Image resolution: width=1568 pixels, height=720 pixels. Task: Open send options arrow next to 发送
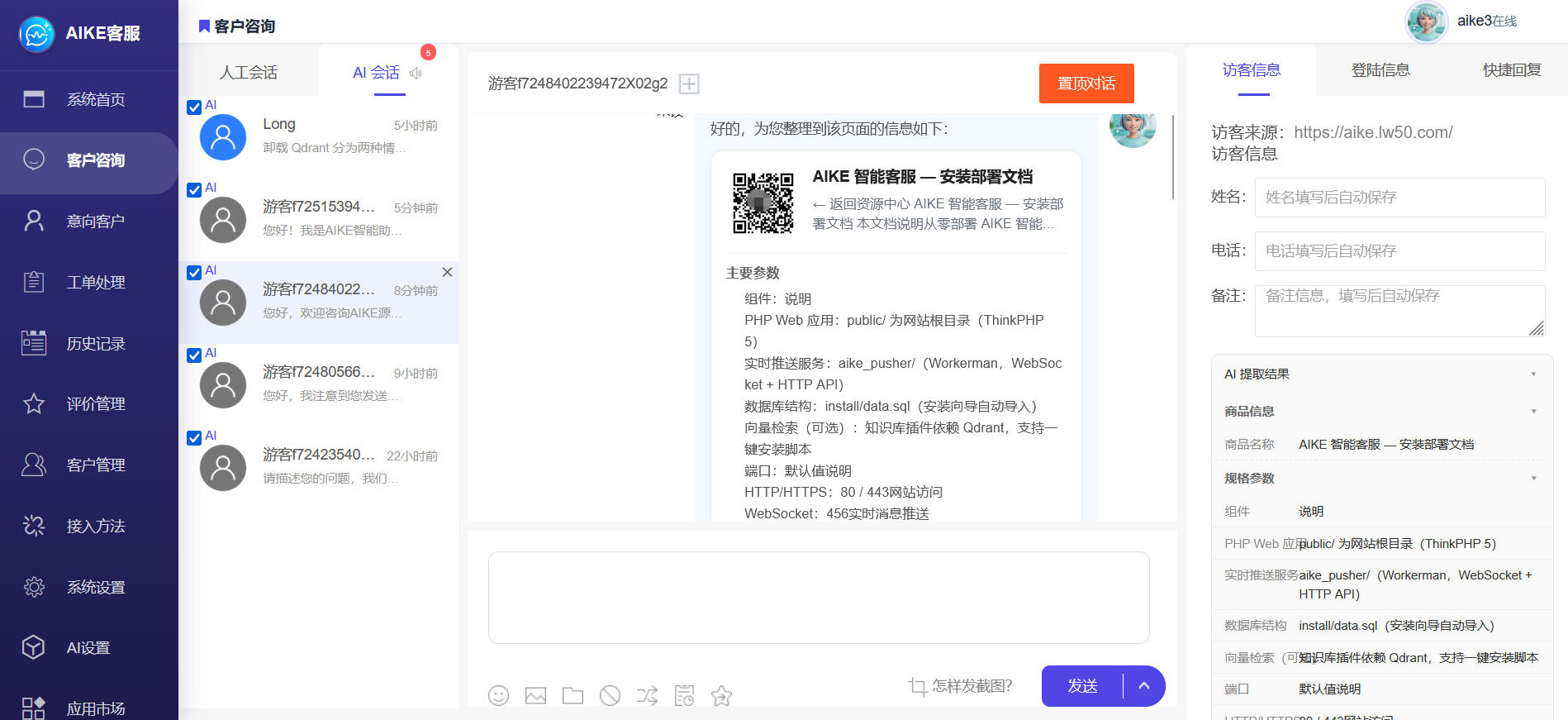coord(1144,686)
